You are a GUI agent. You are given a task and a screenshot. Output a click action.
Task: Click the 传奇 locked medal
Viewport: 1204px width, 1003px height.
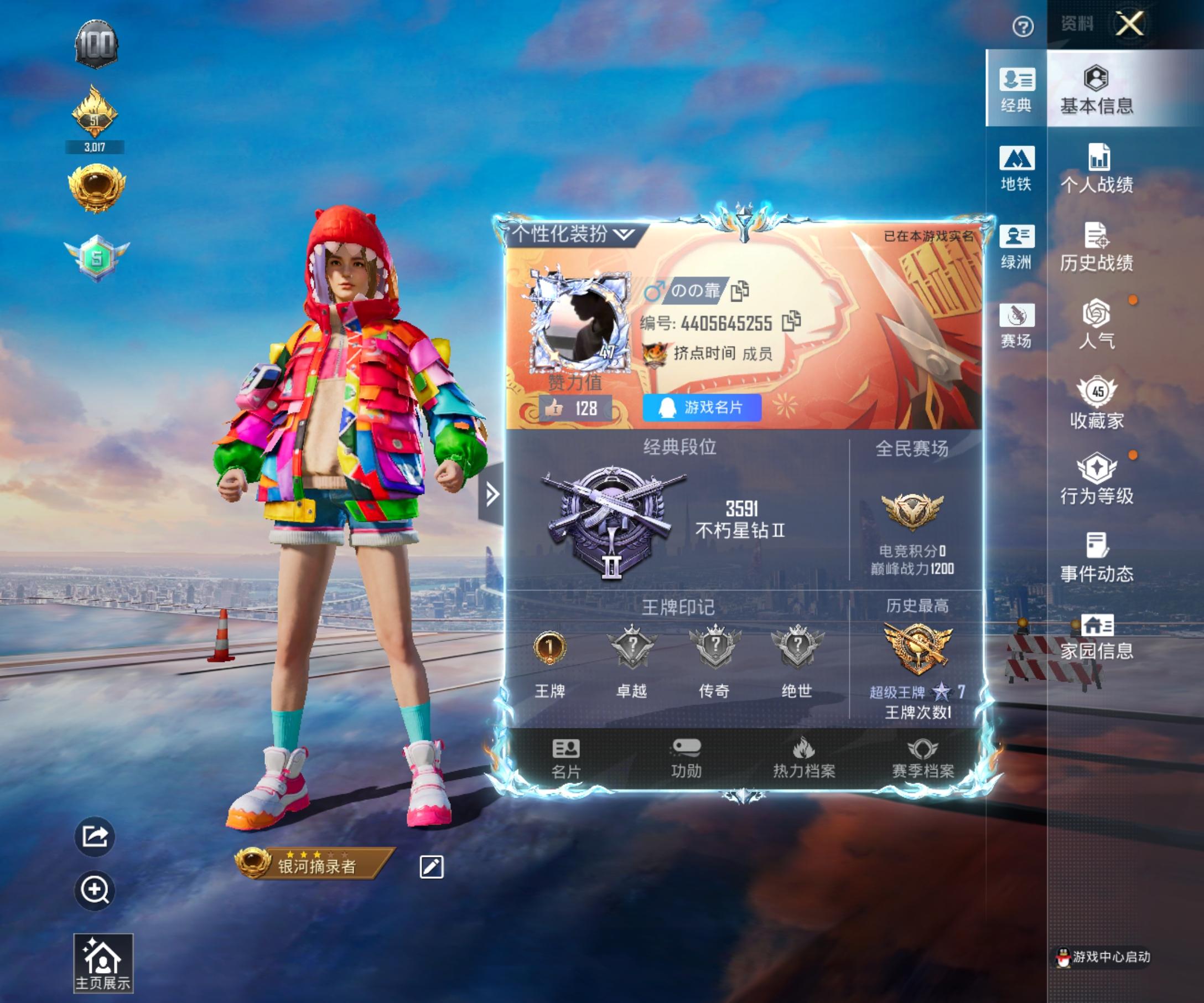click(x=714, y=647)
